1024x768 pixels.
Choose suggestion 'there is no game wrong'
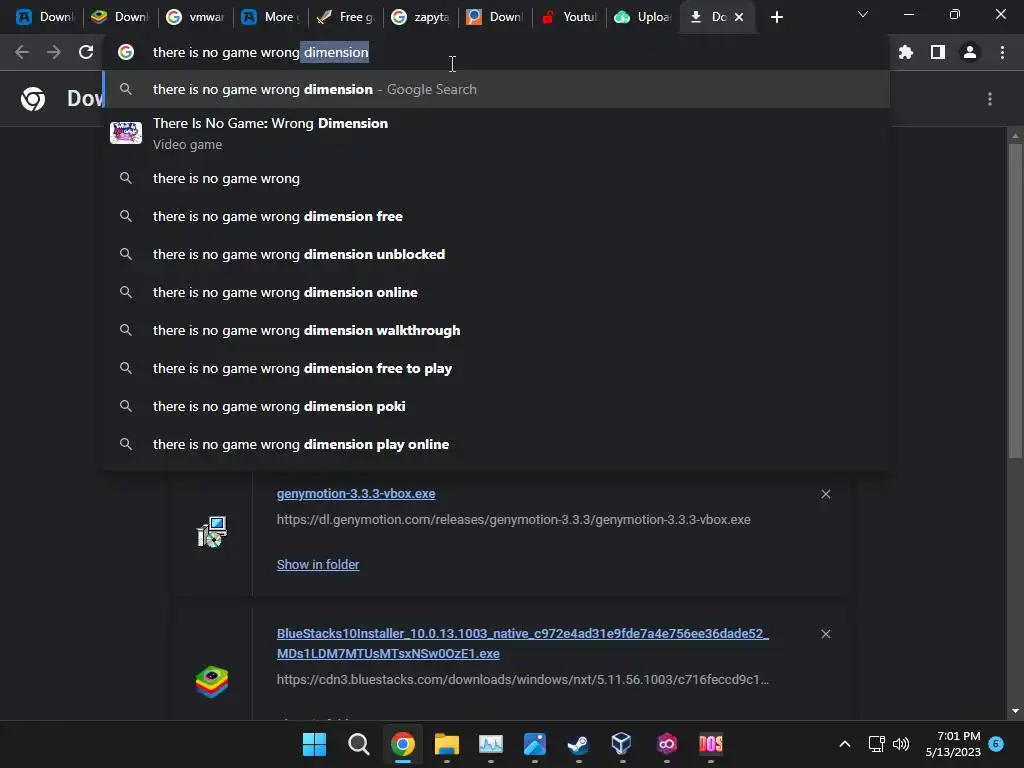(x=496, y=178)
